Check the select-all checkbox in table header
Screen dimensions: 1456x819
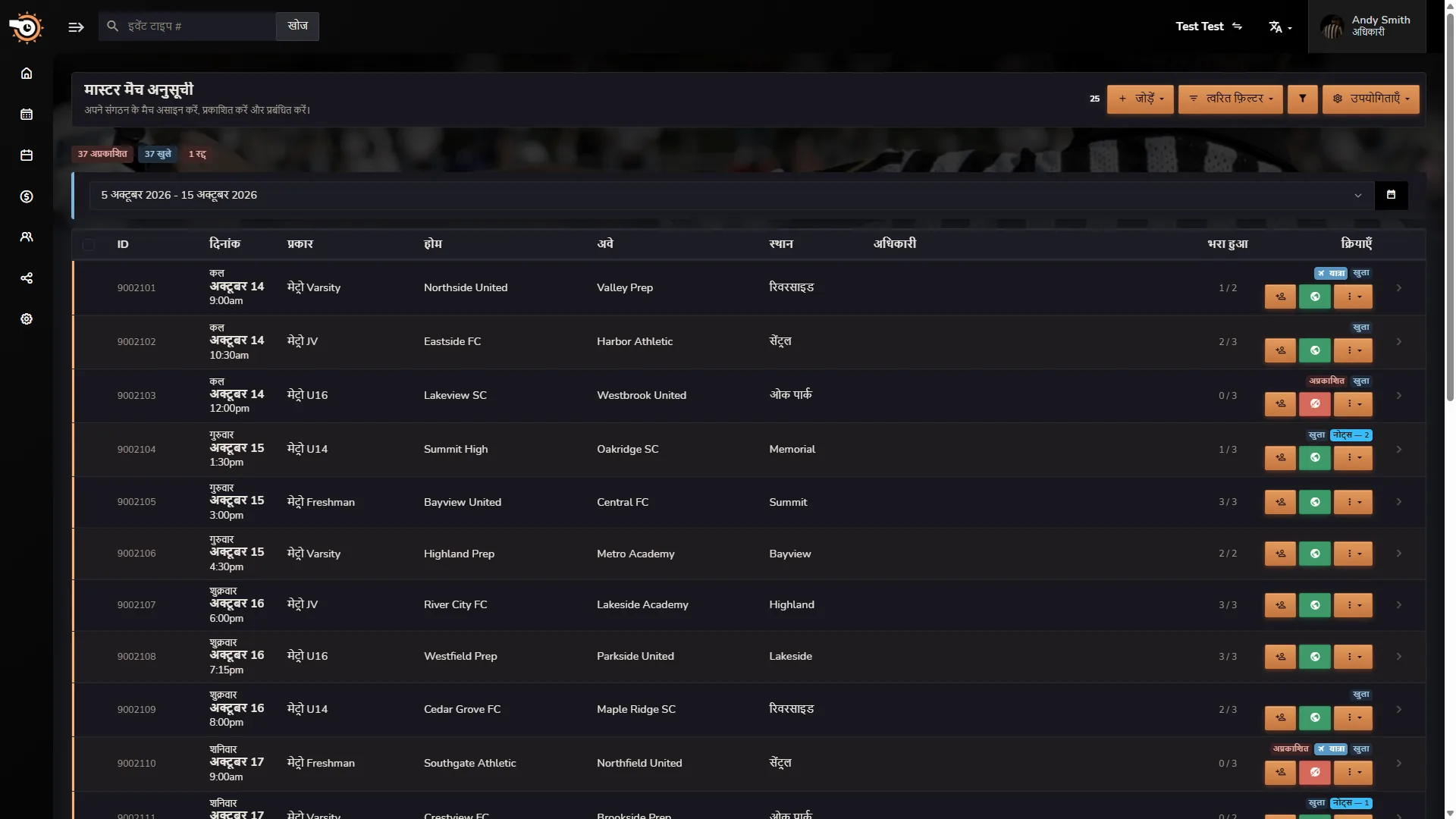(x=89, y=245)
